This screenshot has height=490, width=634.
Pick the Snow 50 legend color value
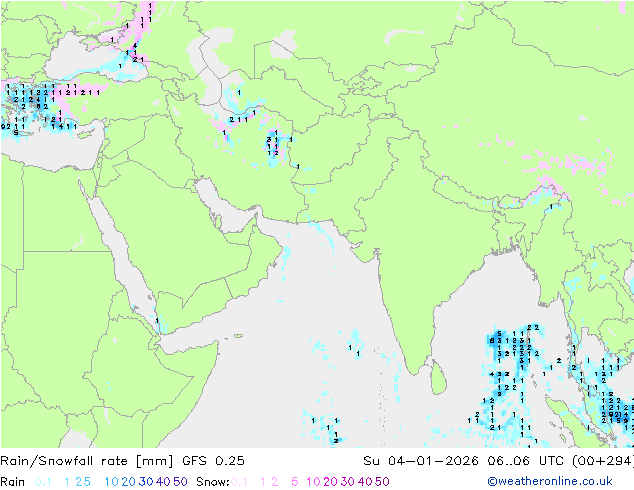(x=382, y=482)
